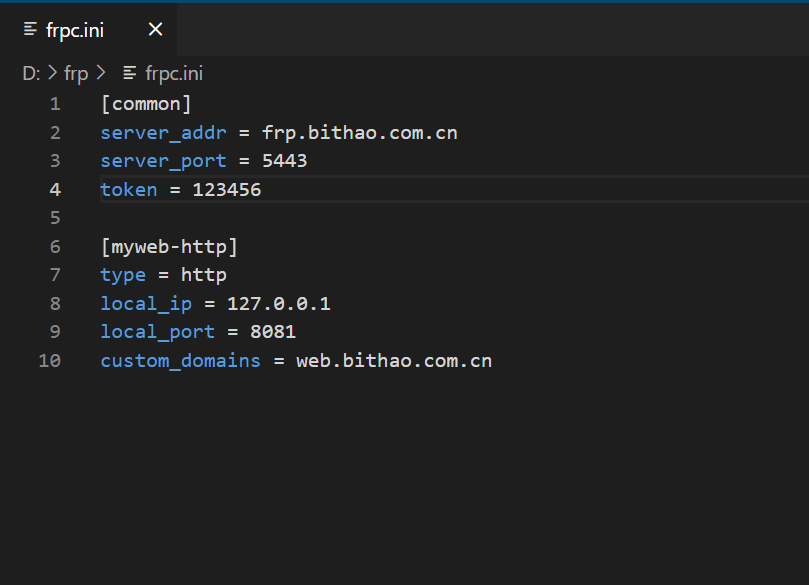Close the frpc.ini editor tab
The width and height of the screenshot is (809, 585).
(155, 29)
